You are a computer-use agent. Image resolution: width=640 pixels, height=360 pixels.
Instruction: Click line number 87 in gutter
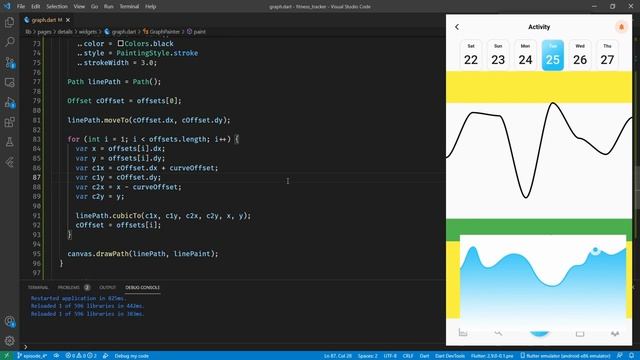(36, 178)
